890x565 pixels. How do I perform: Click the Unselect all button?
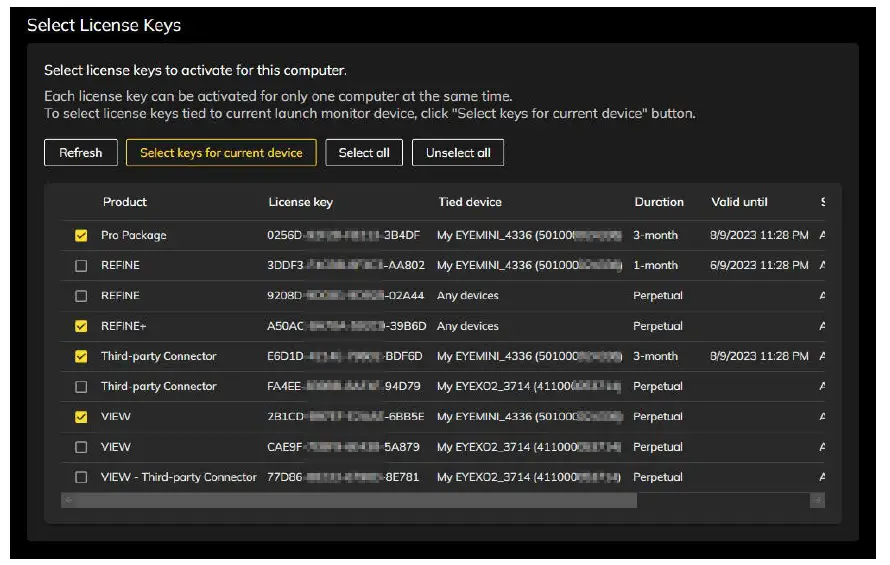pyautogui.click(x=457, y=153)
